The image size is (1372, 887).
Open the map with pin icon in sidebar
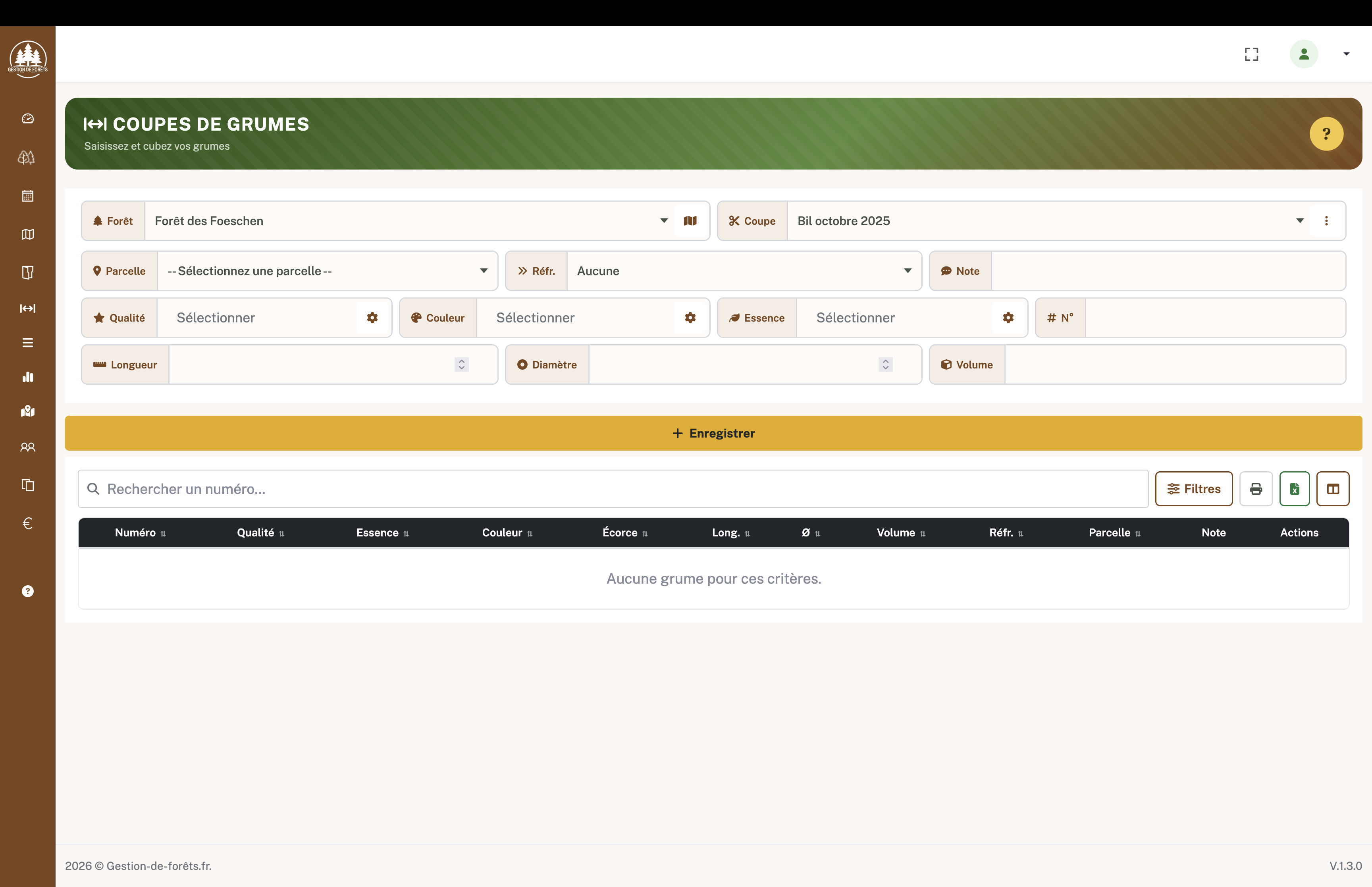28,411
